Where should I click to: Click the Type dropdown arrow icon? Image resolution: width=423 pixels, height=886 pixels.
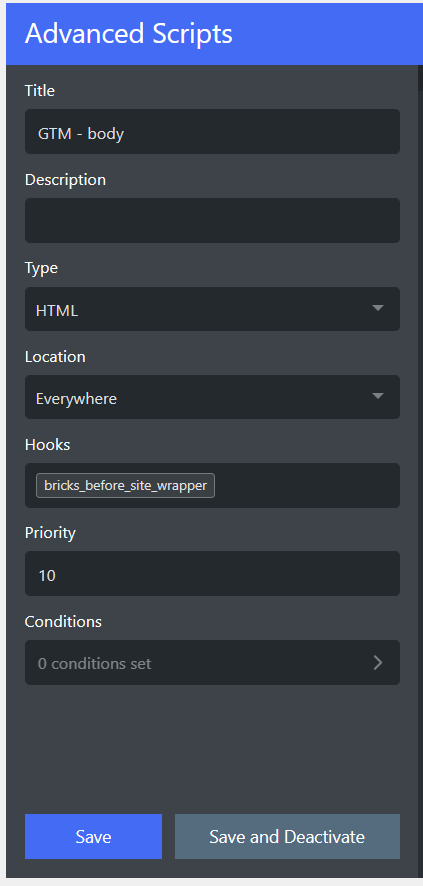(378, 308)
